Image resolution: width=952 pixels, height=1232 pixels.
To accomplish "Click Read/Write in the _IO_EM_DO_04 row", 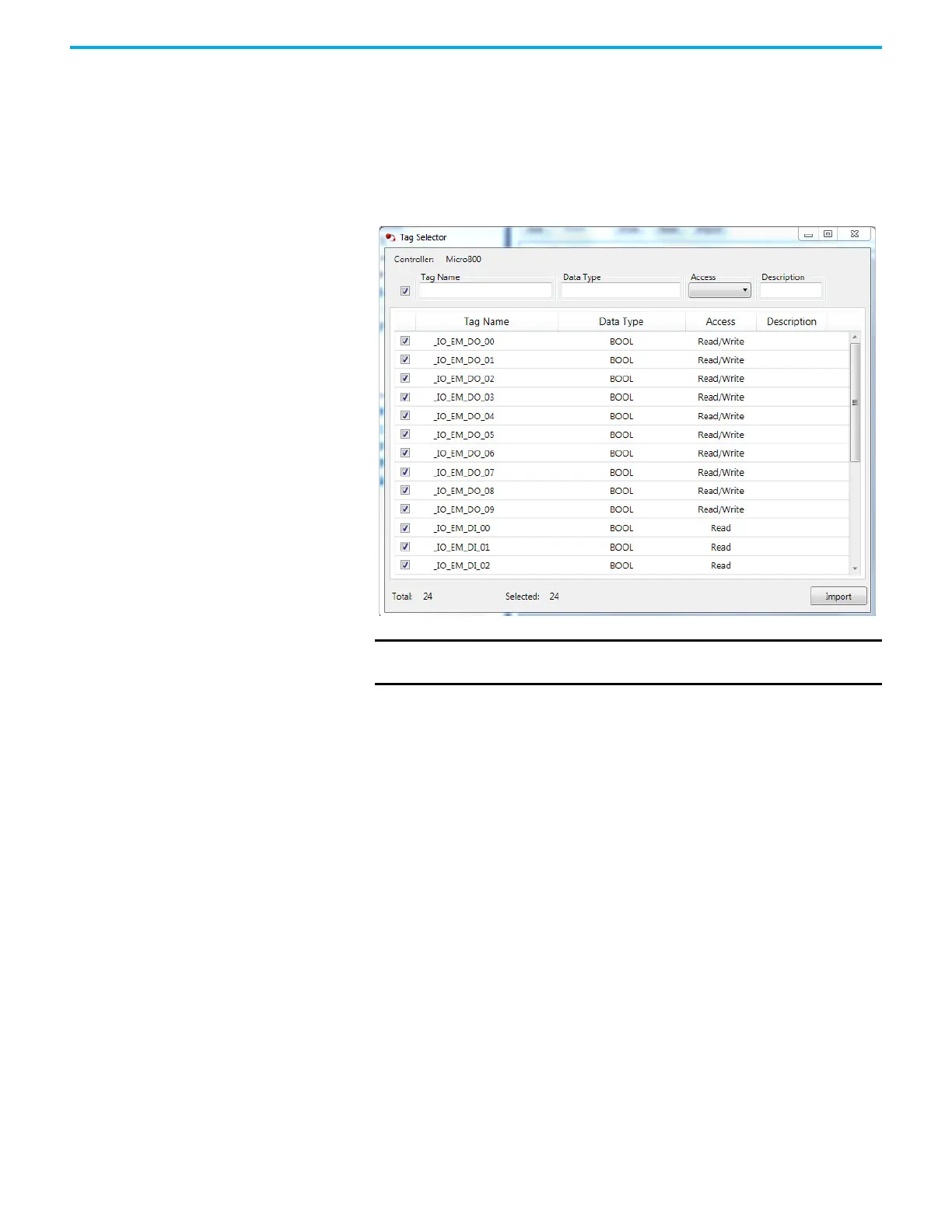I will [721, 416].
